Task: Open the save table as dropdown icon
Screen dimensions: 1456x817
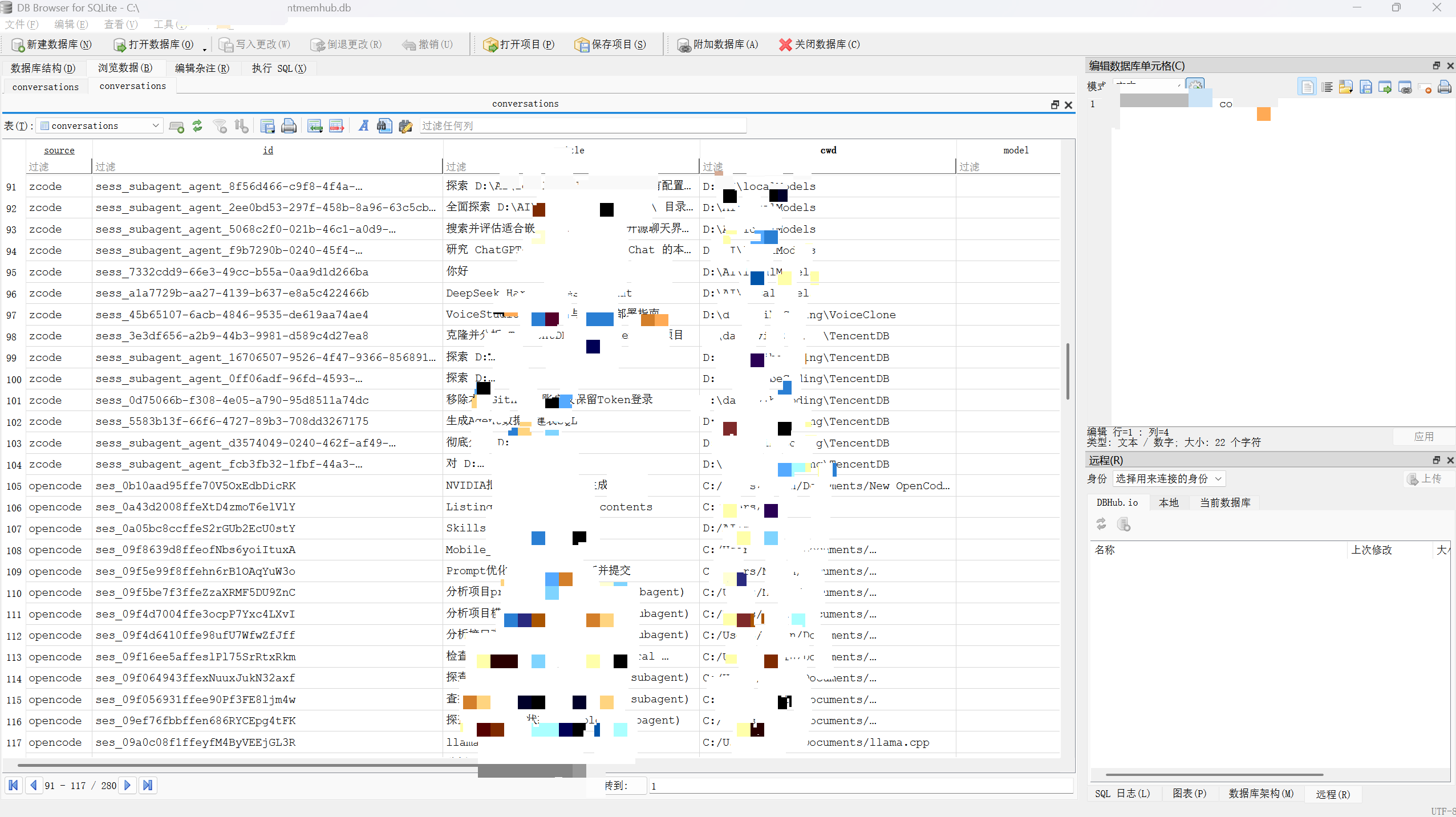Action: pyautogui.click(x=267, y=126)
